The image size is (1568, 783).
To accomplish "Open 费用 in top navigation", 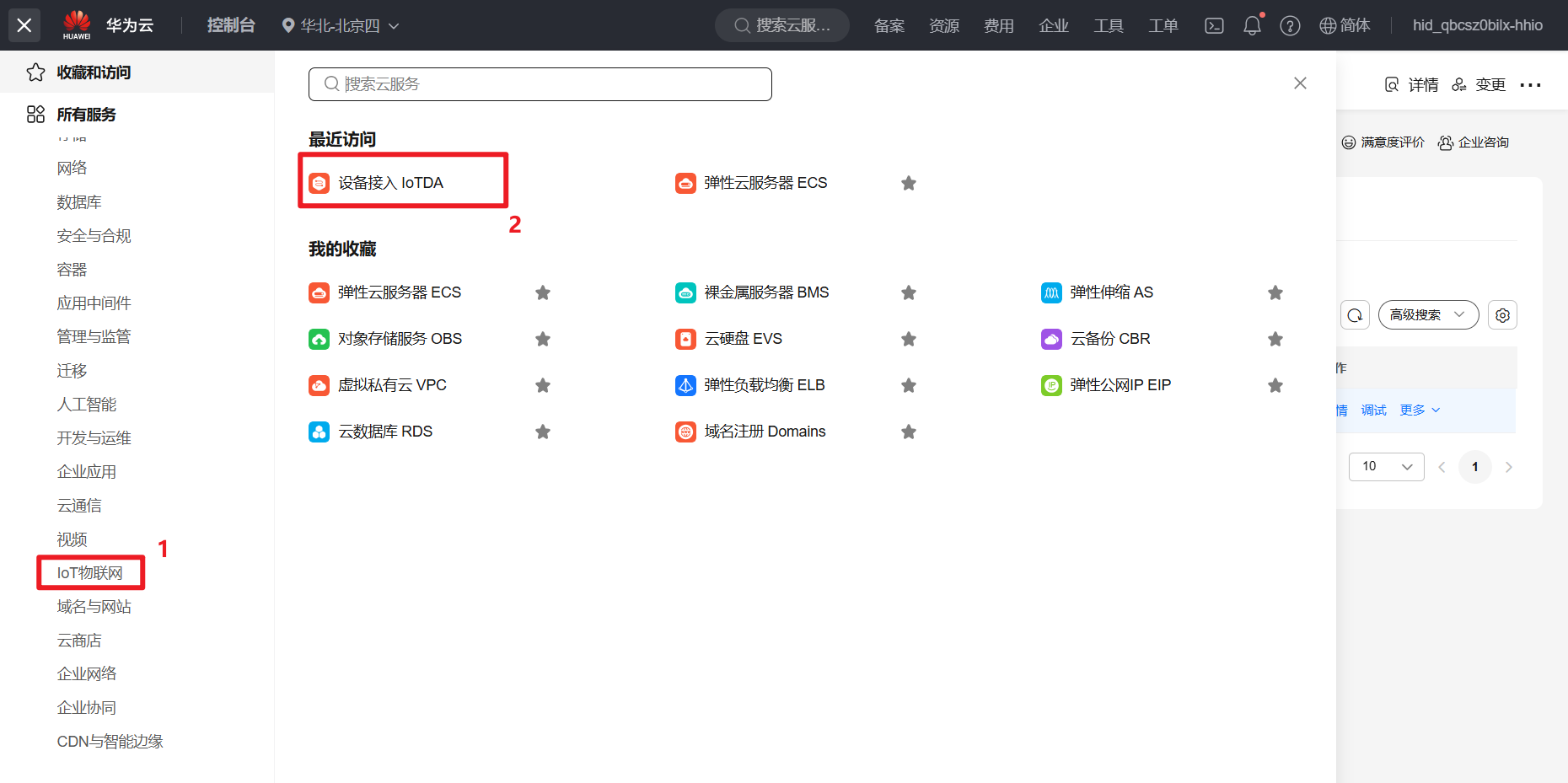I will coord(999,25).
